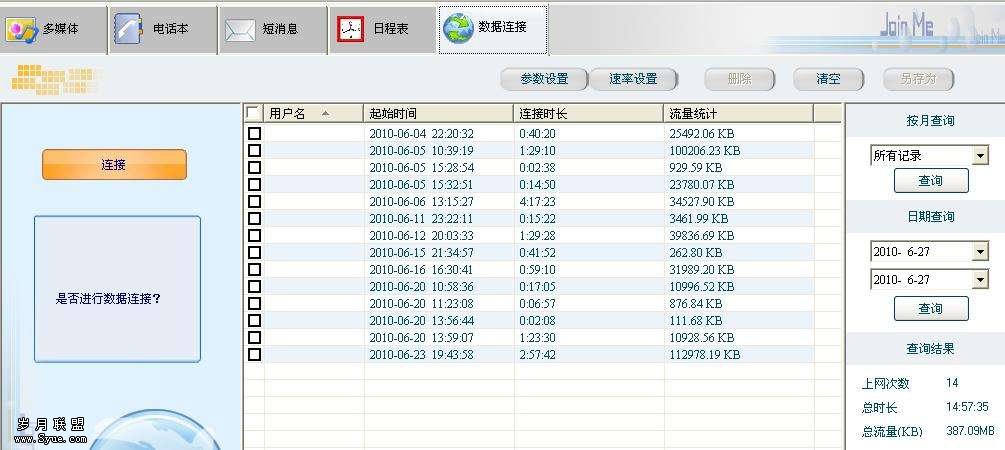The width and height of the screenshot is (1005, 450).
Task: Toggle the select-all checkbox in table header
Action: point(253,113)
